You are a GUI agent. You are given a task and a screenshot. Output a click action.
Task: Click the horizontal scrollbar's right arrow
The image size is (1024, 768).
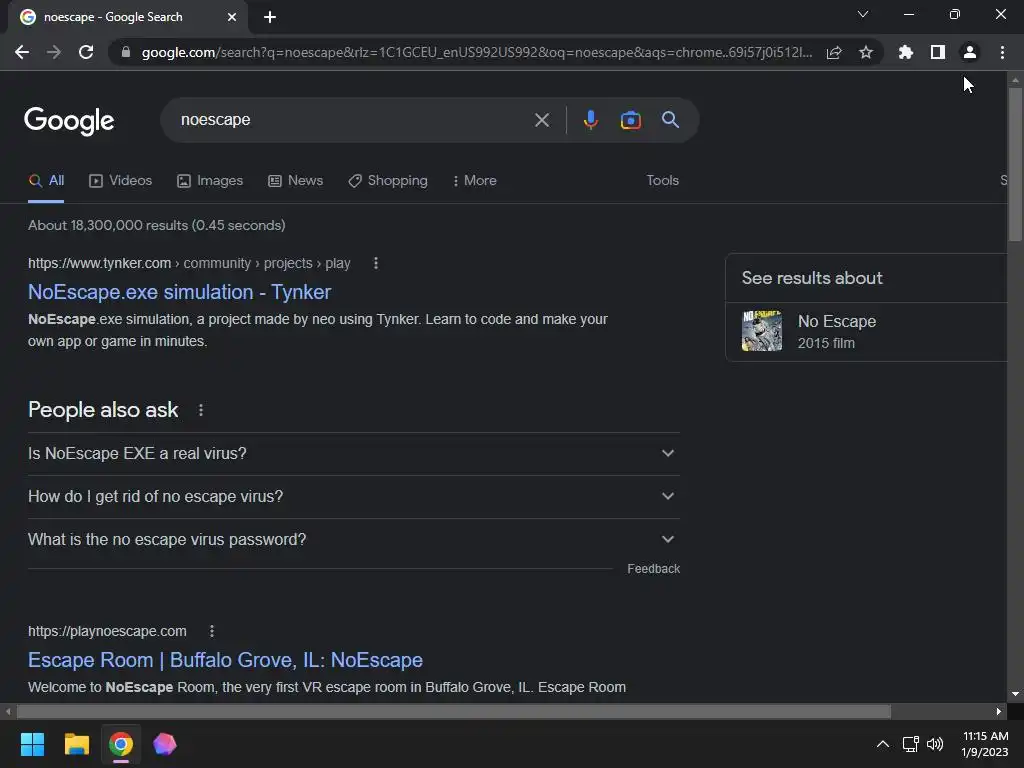tap(999, 711)
